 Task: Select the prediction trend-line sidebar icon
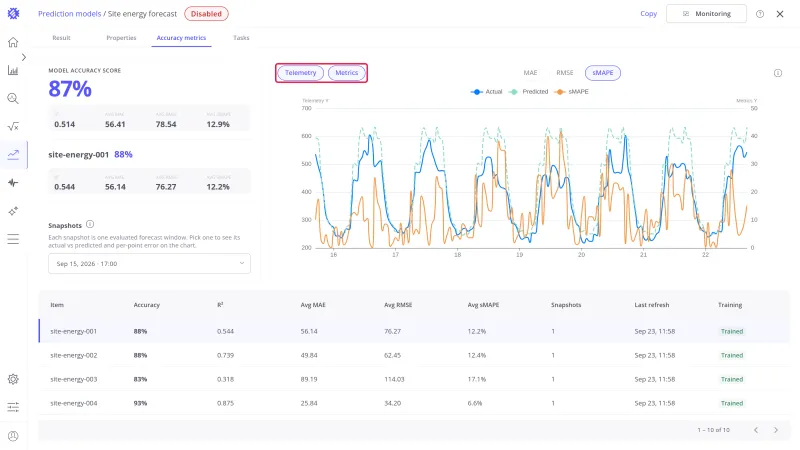pyautogui.click(x=13, y=155)
